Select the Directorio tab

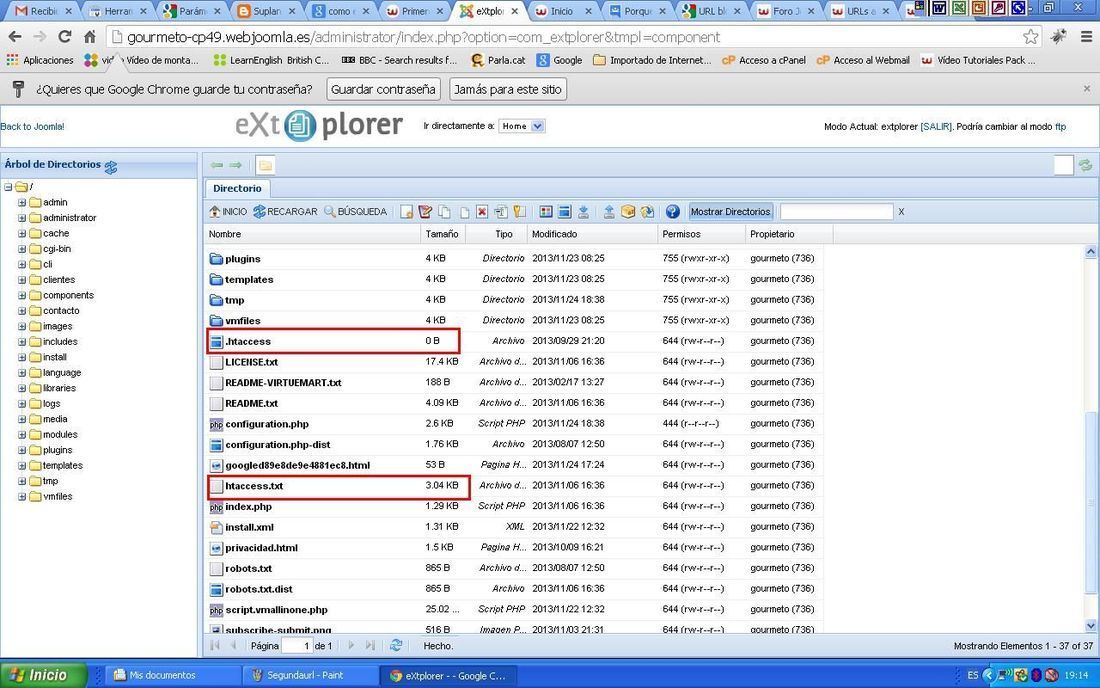pos(237,188)
